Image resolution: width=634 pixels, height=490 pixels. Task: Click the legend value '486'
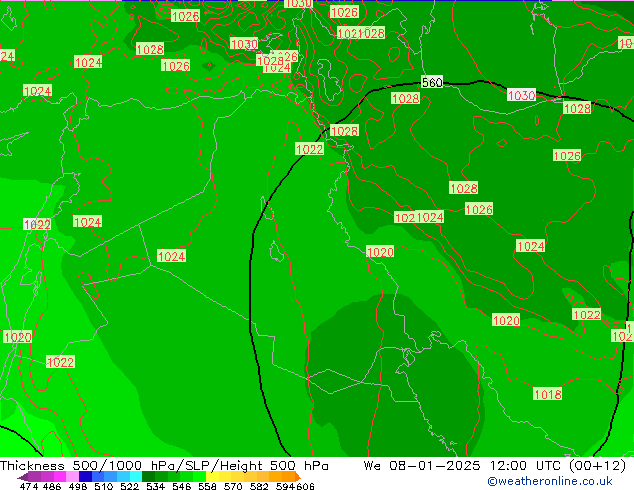point(52,486)
